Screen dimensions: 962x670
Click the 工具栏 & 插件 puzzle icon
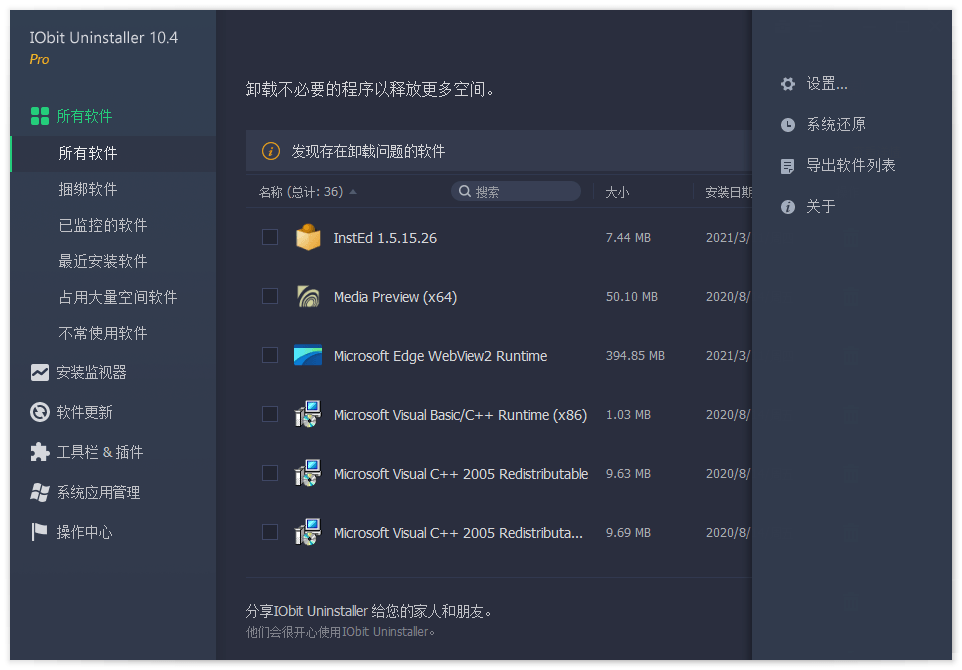pos(40,452)
